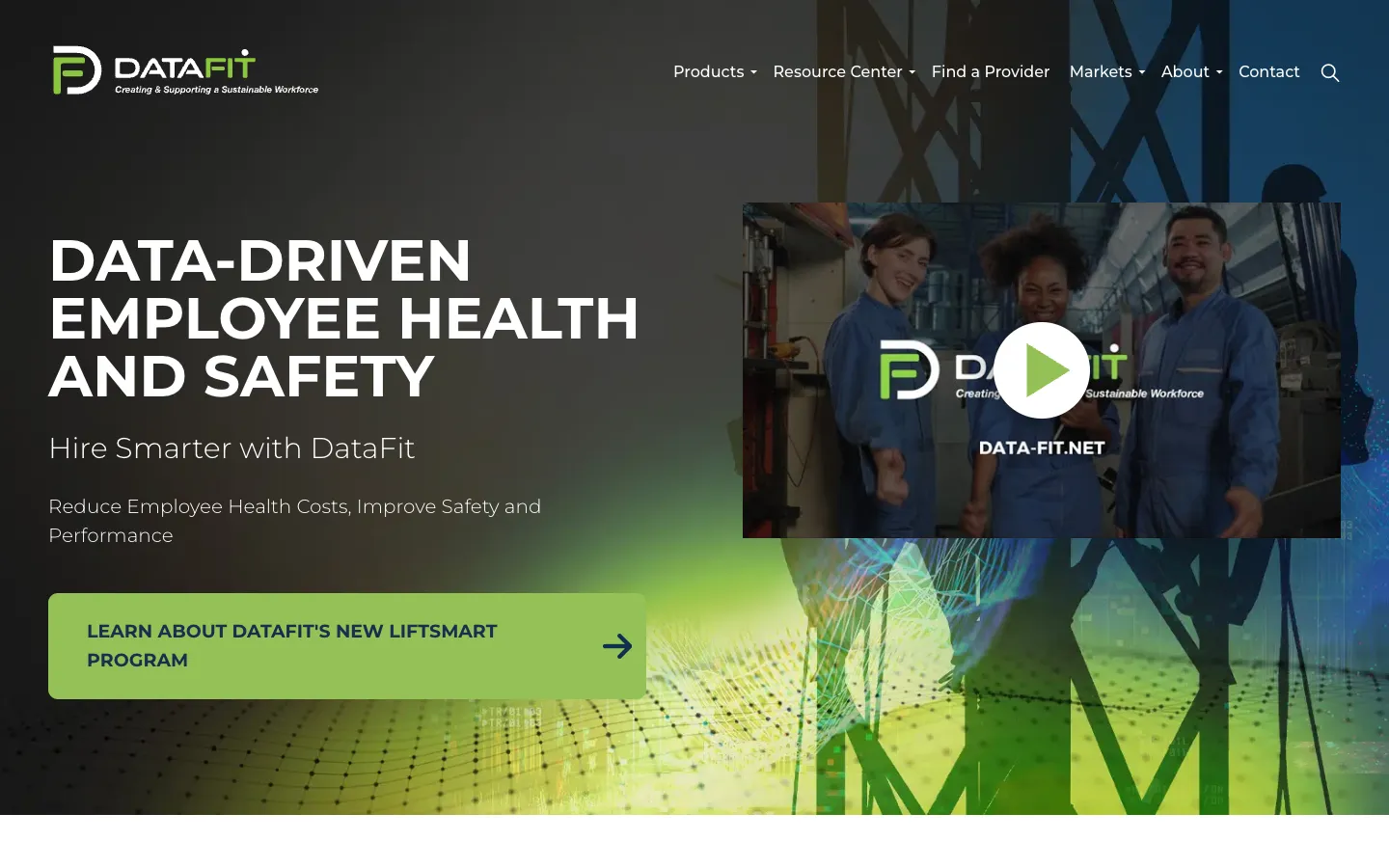Click the video thumbnail of workers
The image size is (1389, 868).
point(1042,370)
